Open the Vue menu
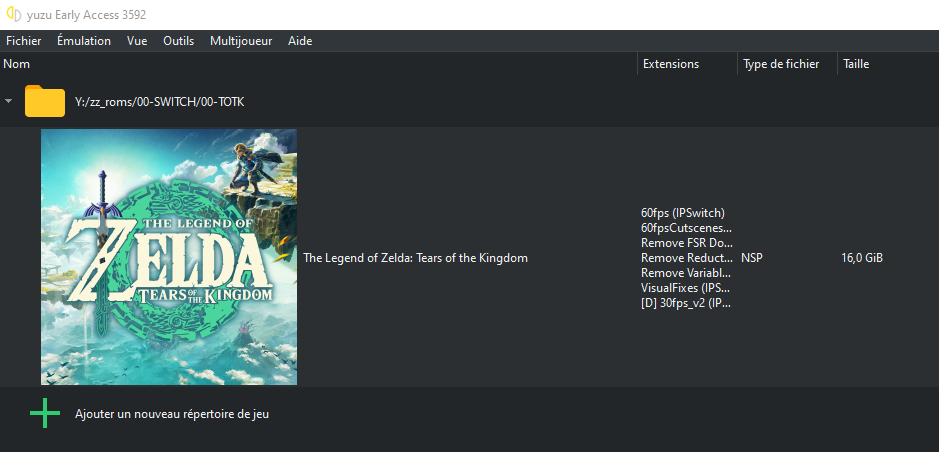This screenshot has height=452, width=939. [137, 41]
